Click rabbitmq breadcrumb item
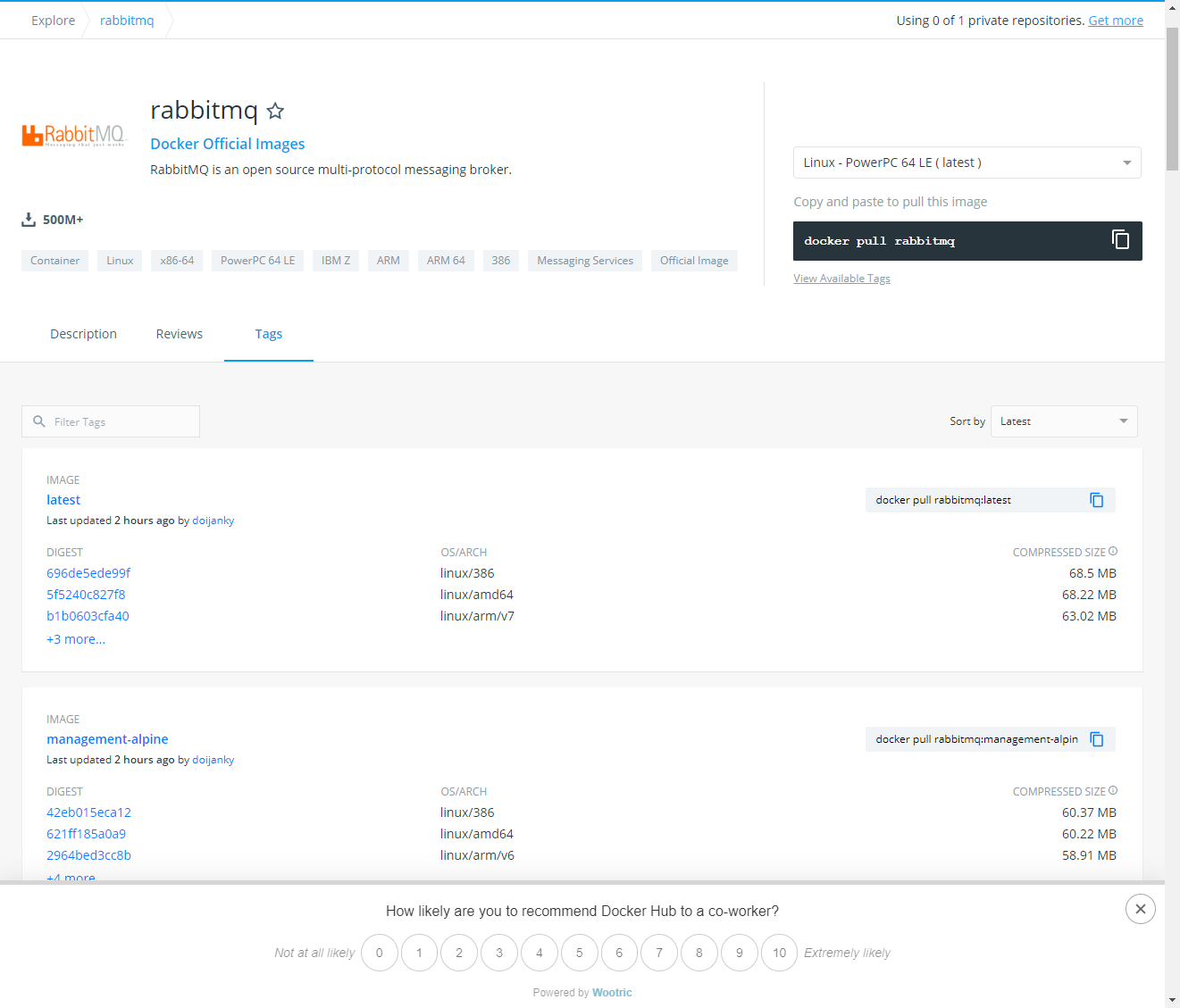1180x1008 pixels. tap(127, 21)
